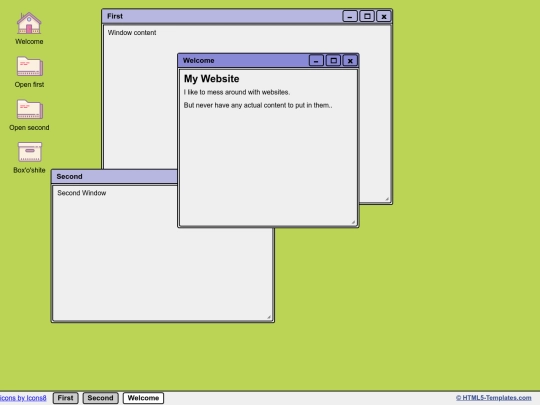Click the First window resize handle
Viewport: 540px width, 405px height.
(x=387, y=199)
